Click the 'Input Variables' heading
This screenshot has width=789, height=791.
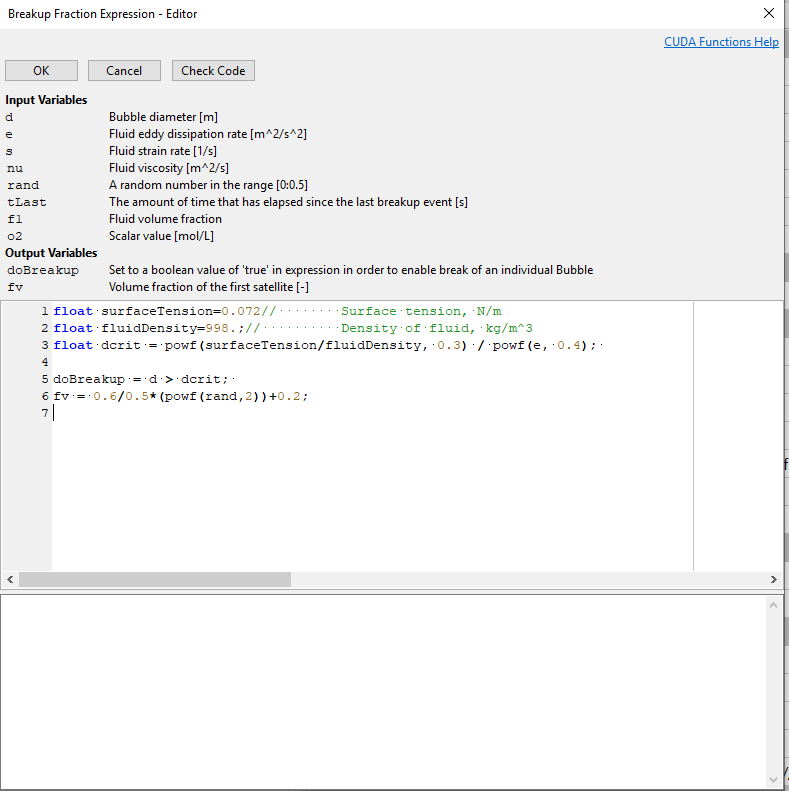pos(46,100)
